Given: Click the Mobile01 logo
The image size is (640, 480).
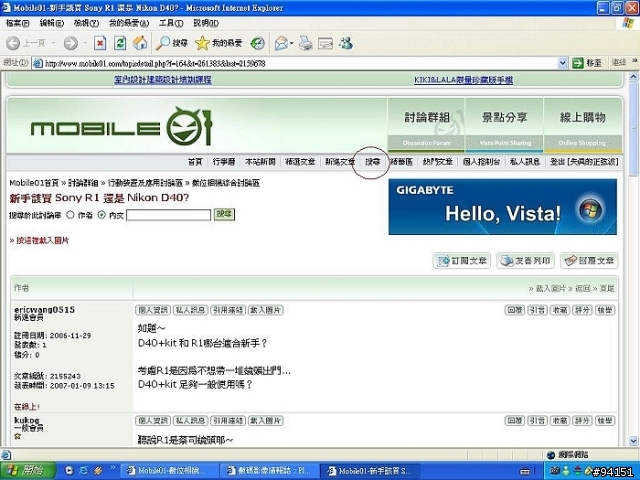Looking at the screenshot, I should coord(121,127).
